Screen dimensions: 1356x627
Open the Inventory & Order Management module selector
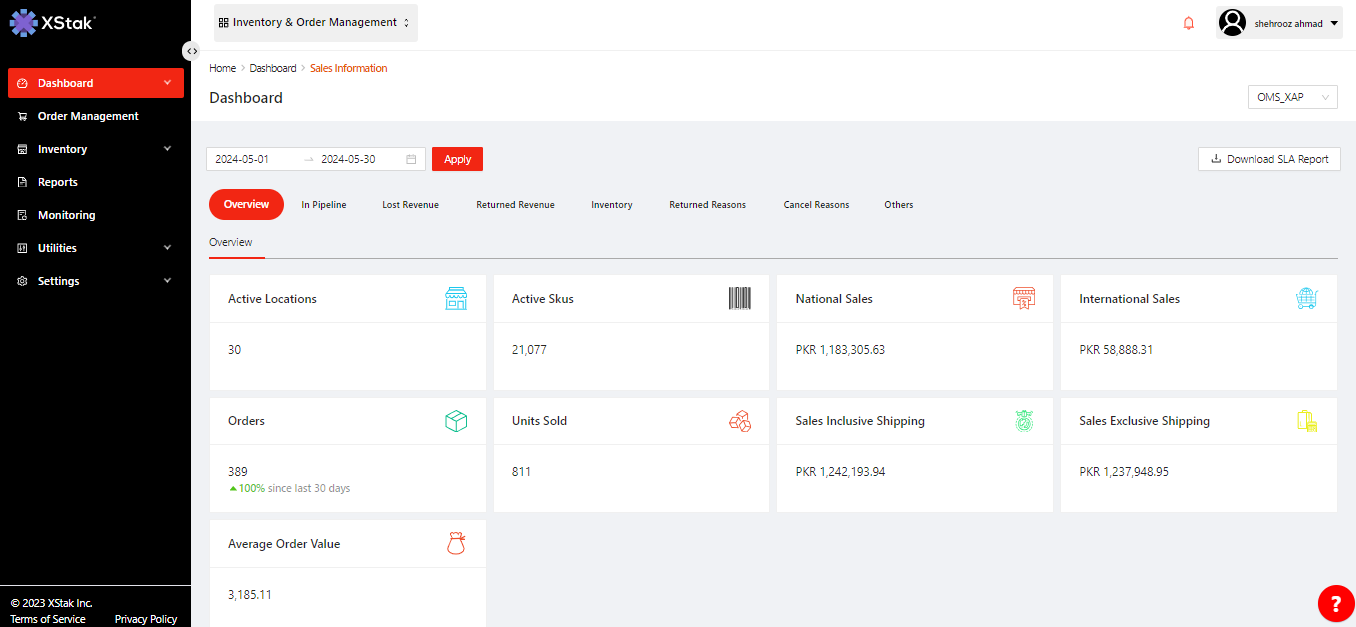point(315,22)
